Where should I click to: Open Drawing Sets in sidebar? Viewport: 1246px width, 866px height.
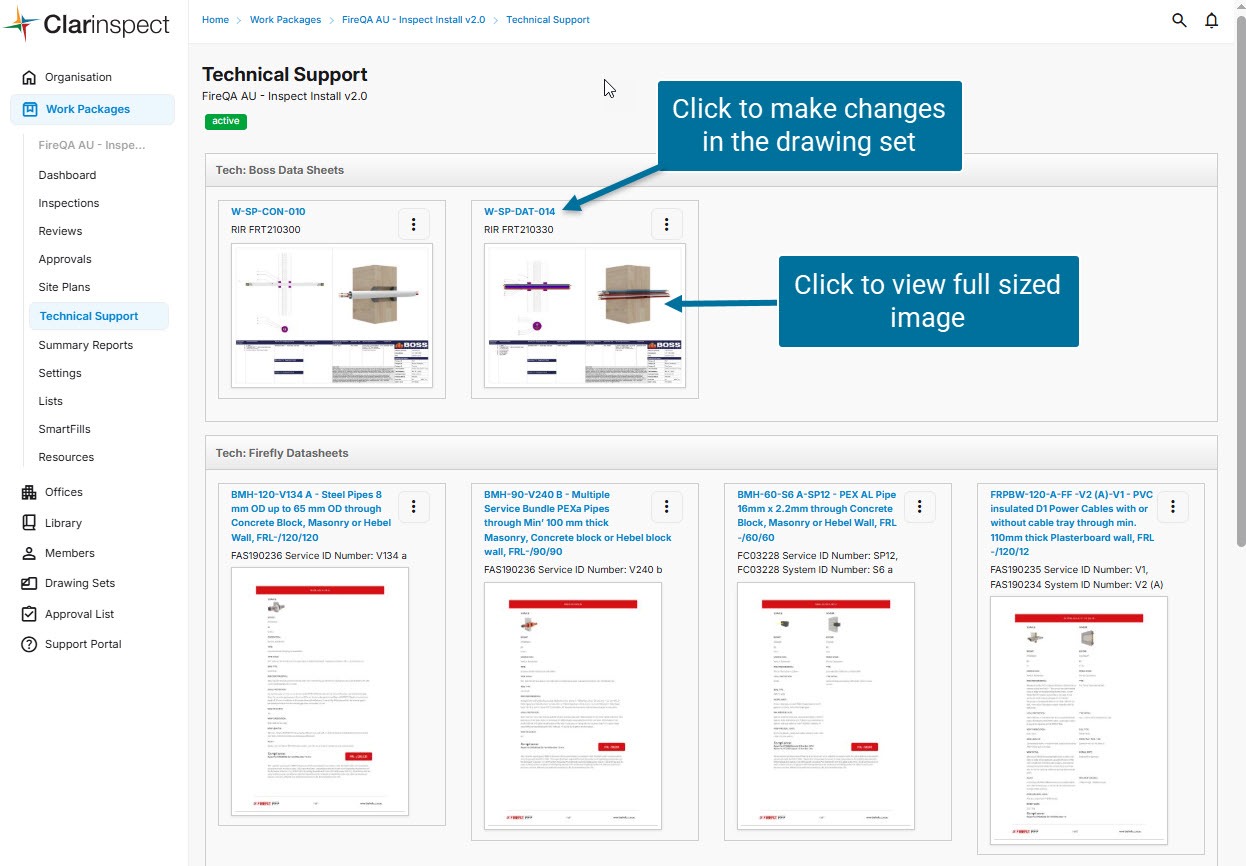tap(79, 583)
